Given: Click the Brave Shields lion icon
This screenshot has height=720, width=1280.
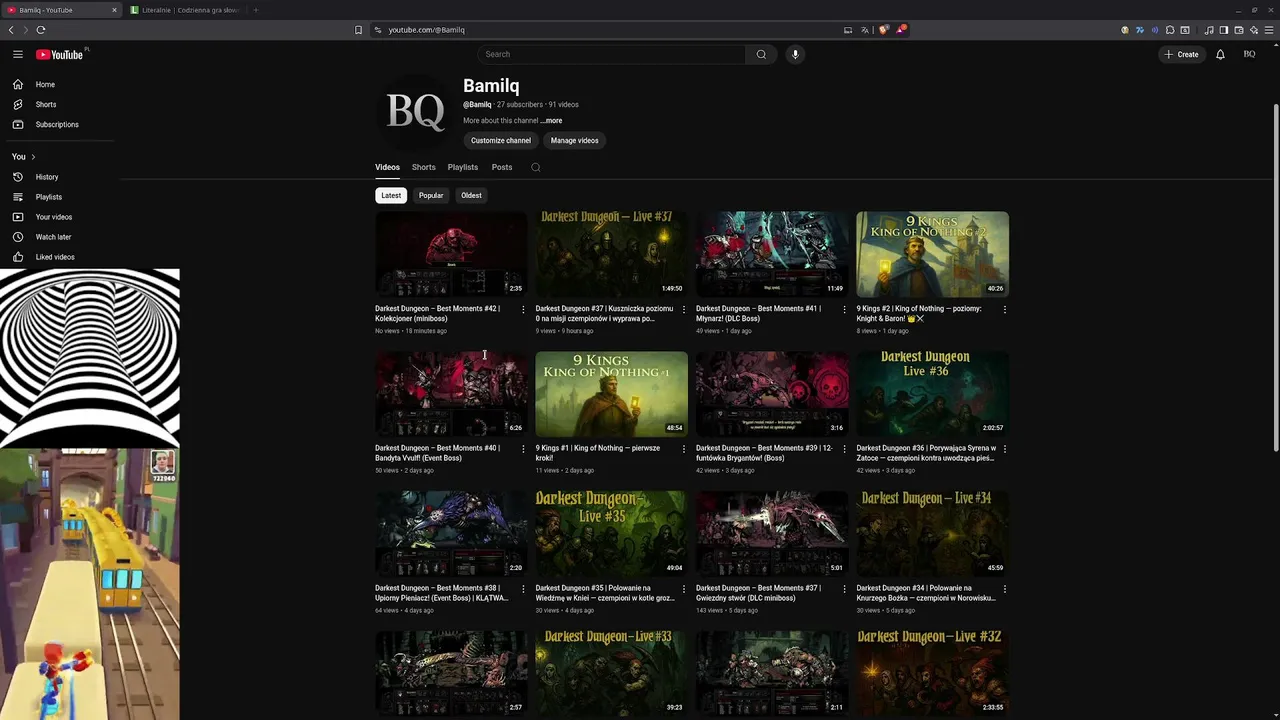Looking at the screenshot, I should [x=884, y=30].
